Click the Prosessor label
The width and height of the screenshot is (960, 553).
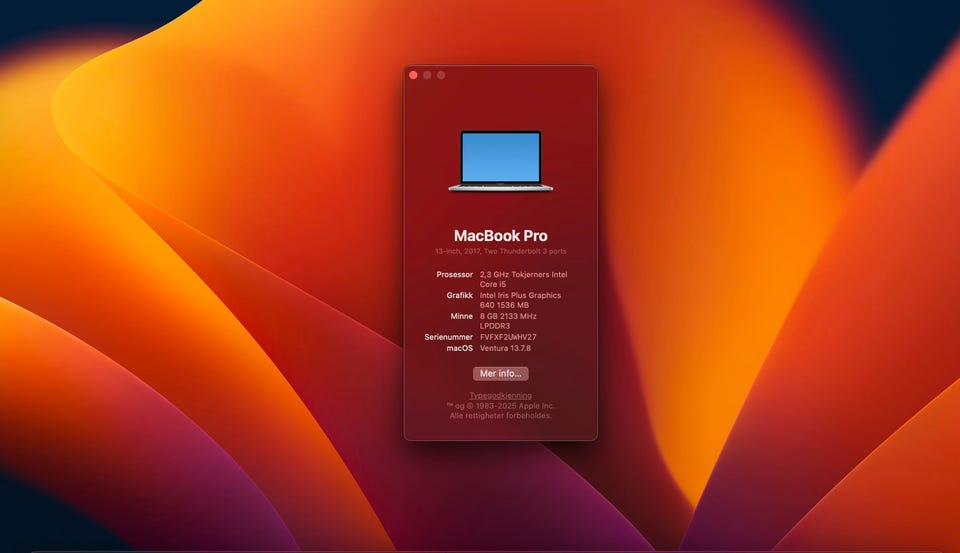point(454,274)
